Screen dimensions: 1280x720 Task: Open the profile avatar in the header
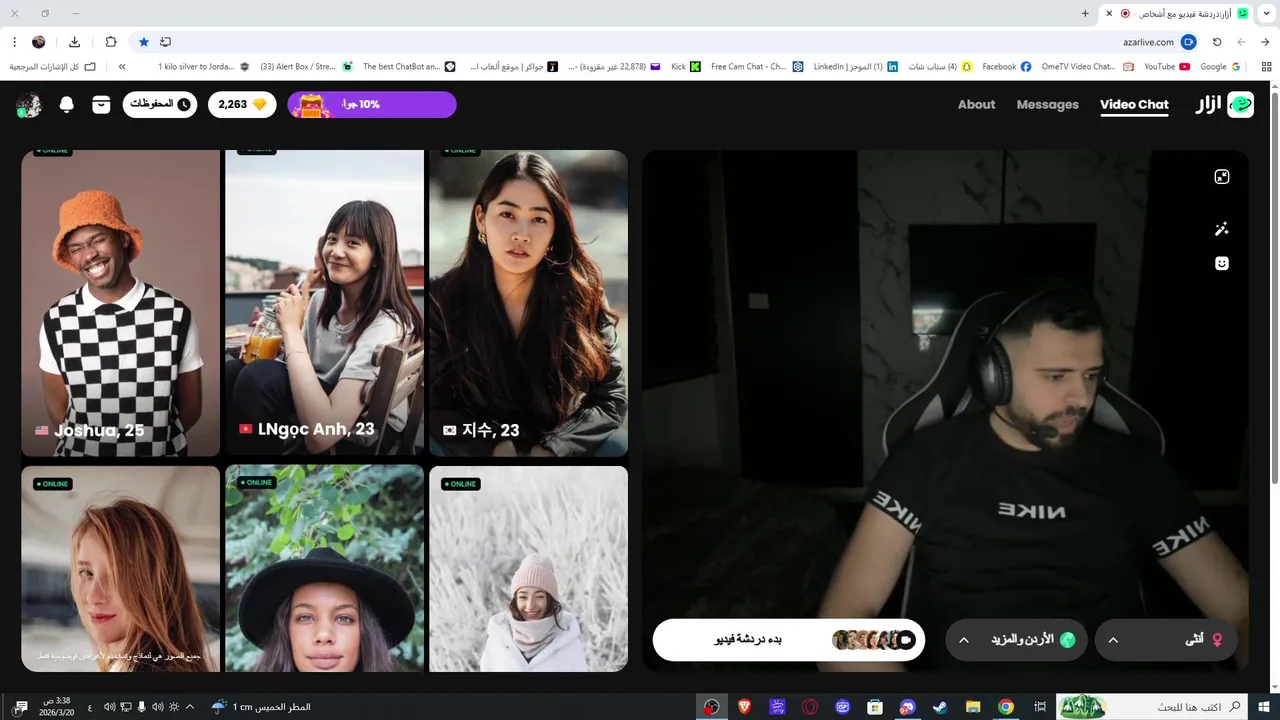29,105
